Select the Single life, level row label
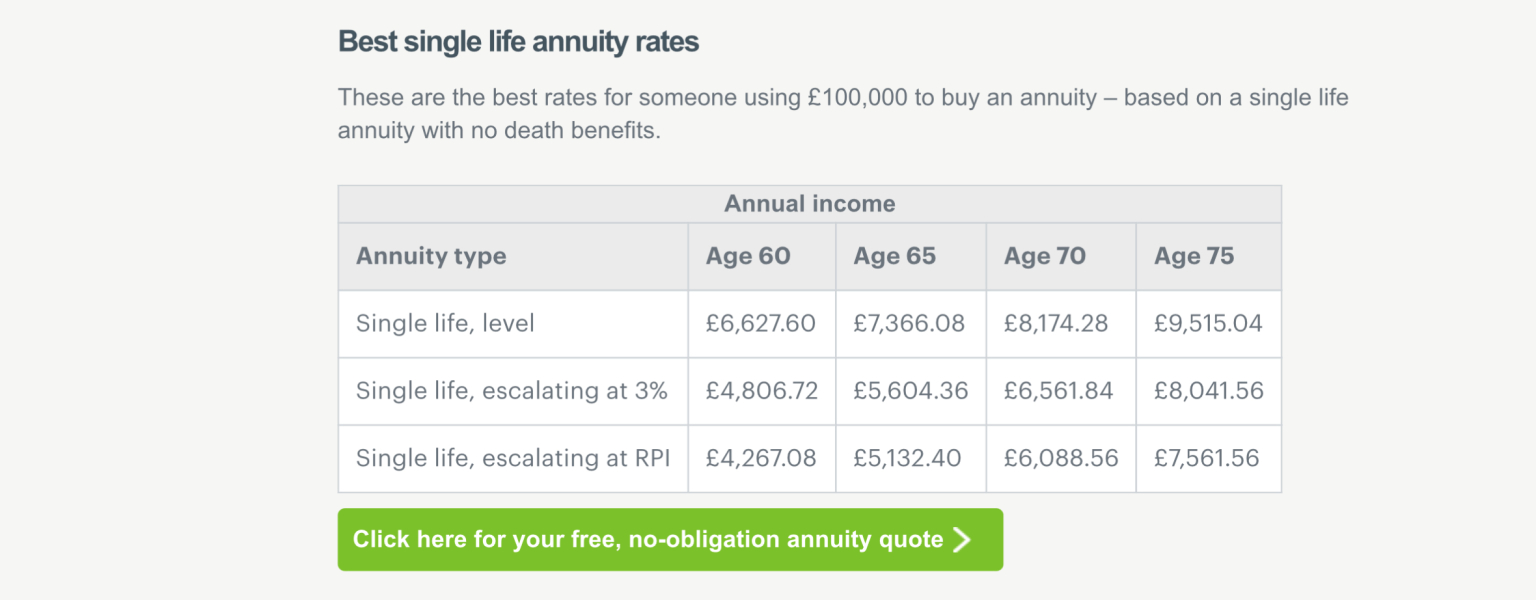1536x600 pixels. pos(445,324)
